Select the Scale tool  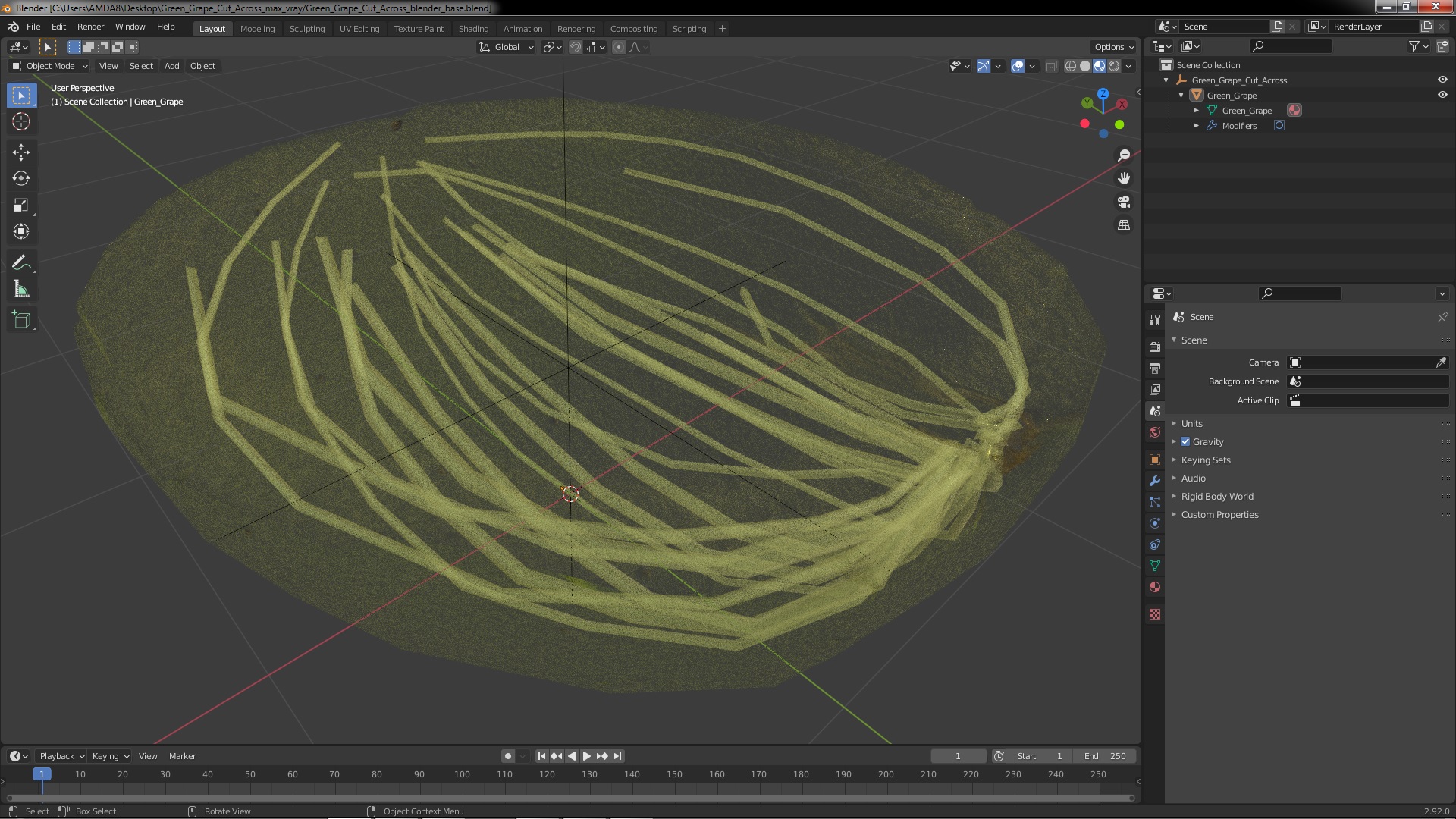[21, 206]
